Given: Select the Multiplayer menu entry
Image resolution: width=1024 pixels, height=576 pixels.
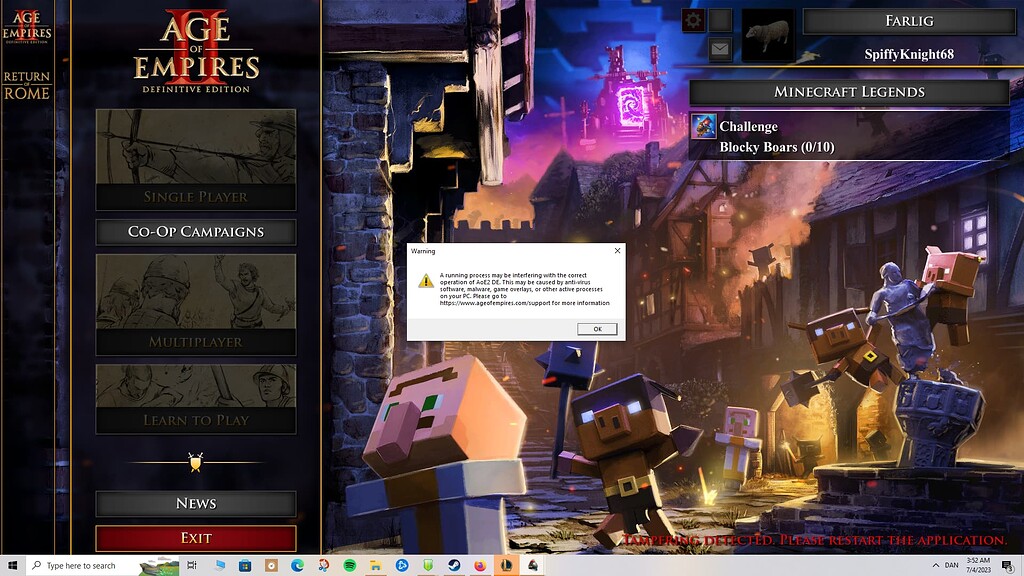Looking at the screenshot, I should [196, 340].
